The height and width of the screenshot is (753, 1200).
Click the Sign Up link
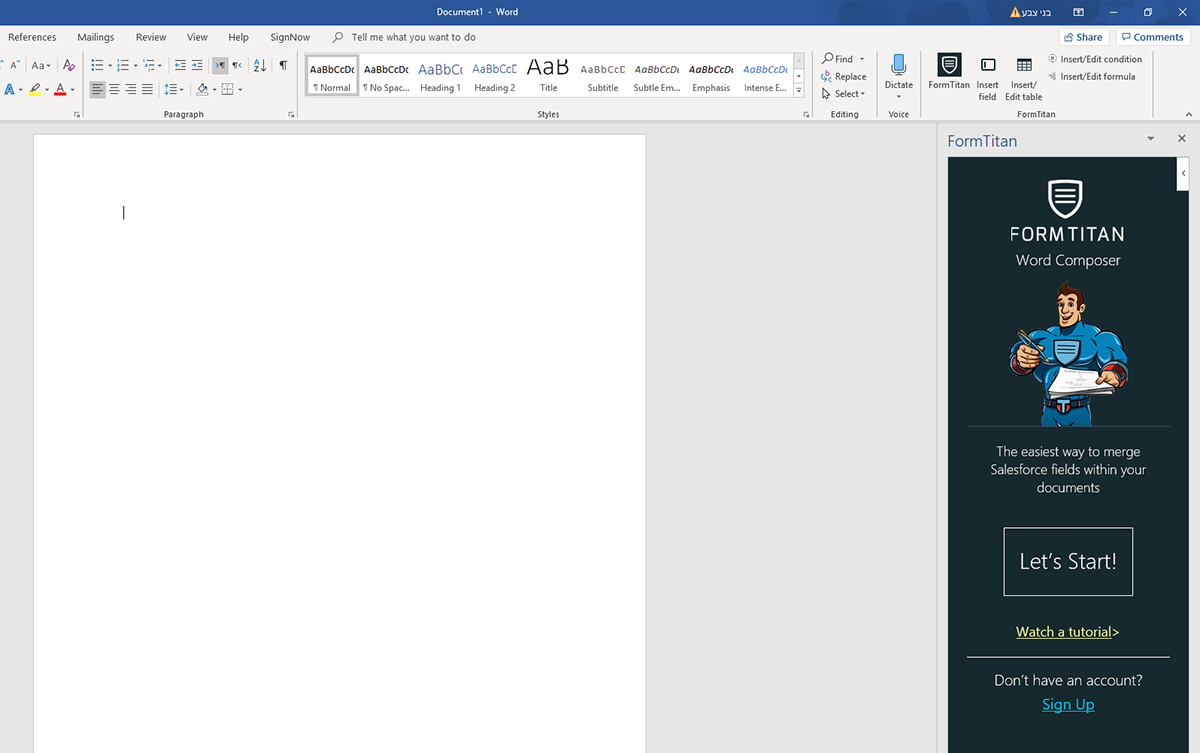pos(1068,704)
